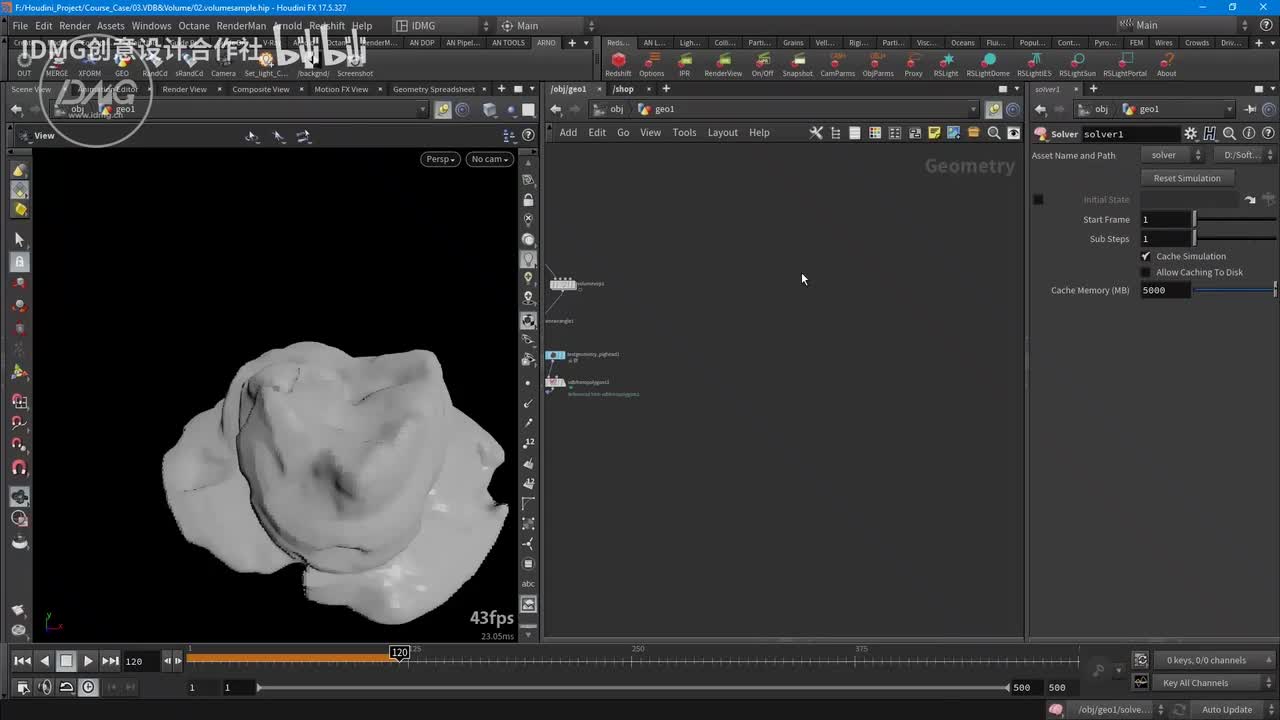Expand the No cam camera dropdown
Image resolution: width=1280 pixels, height=720 pixels.
489,159
